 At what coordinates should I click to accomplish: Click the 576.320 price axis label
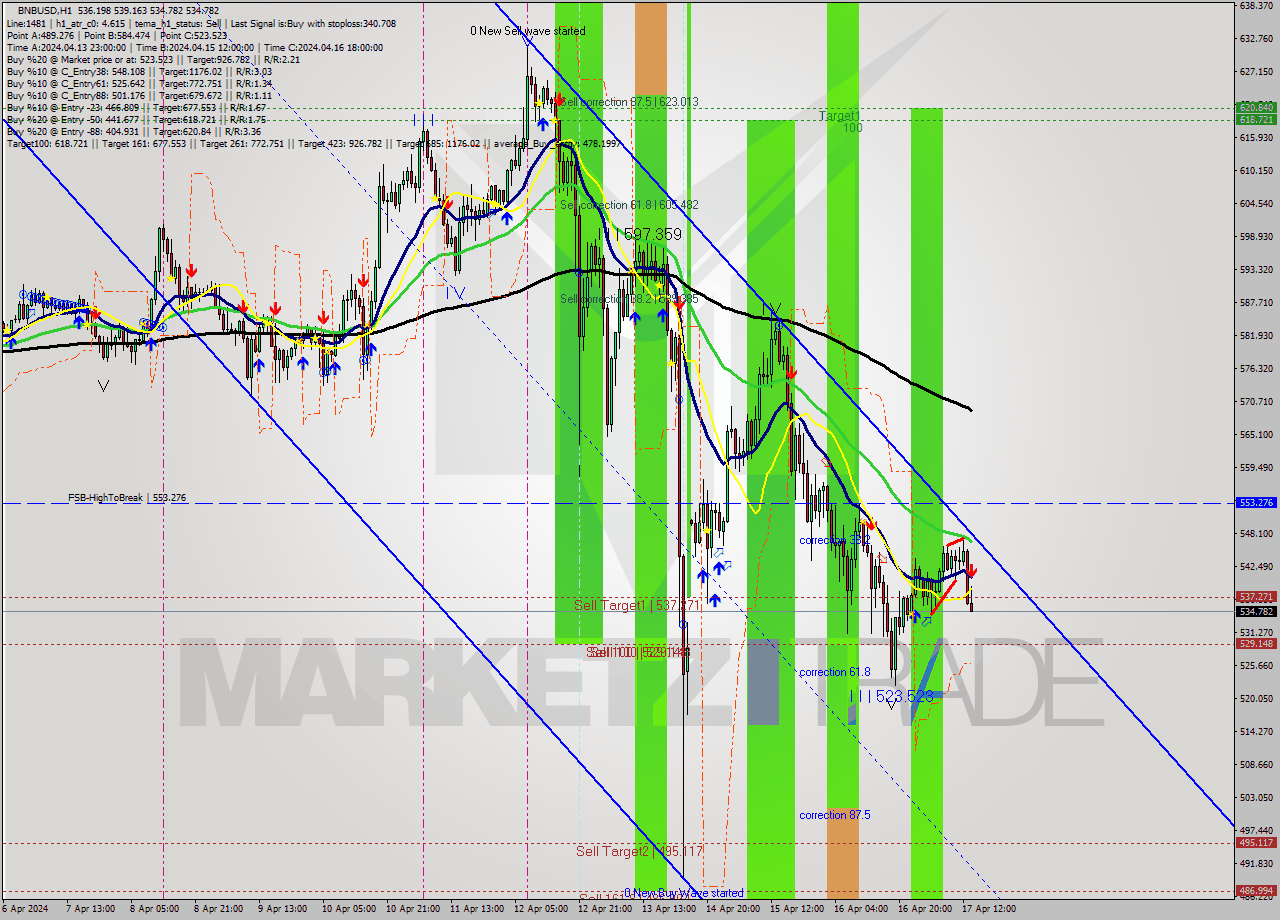coord(1256,369)
